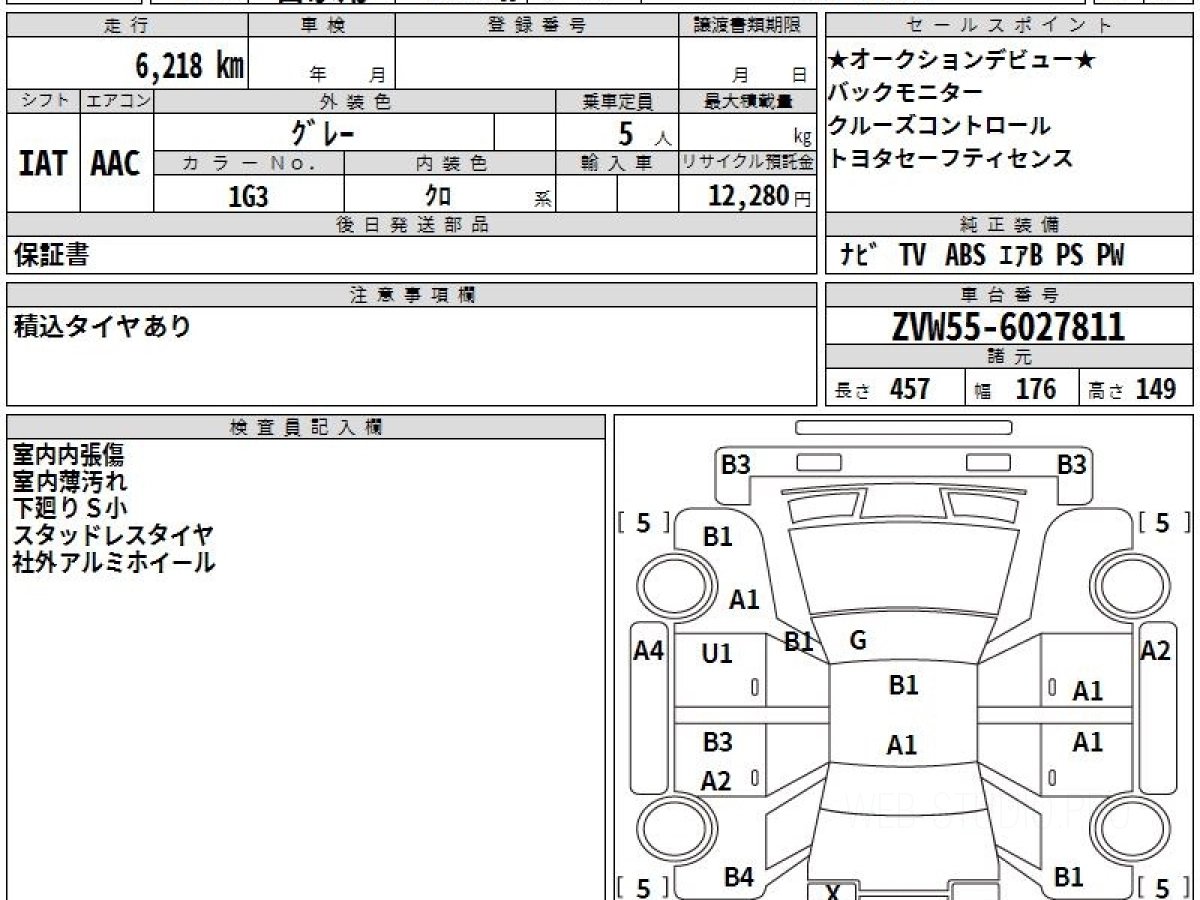This screenshot has height=900, width=1200.
Task: Select the 検査員記入欄 header
Action: [306, 427]
